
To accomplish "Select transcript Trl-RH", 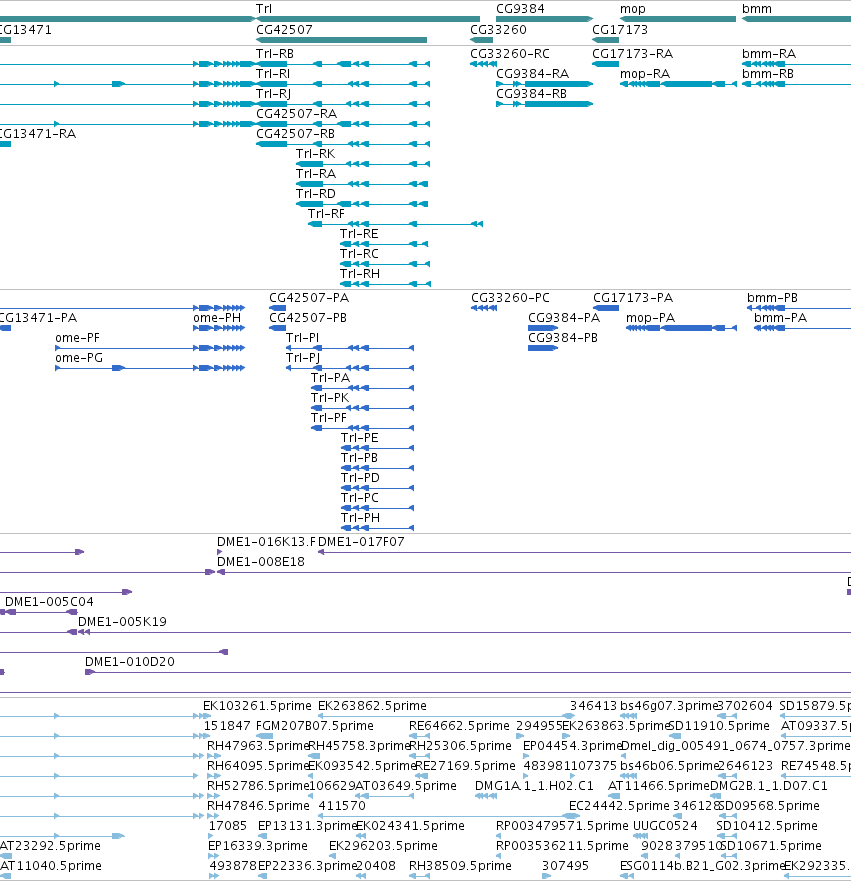I will 359,274.
